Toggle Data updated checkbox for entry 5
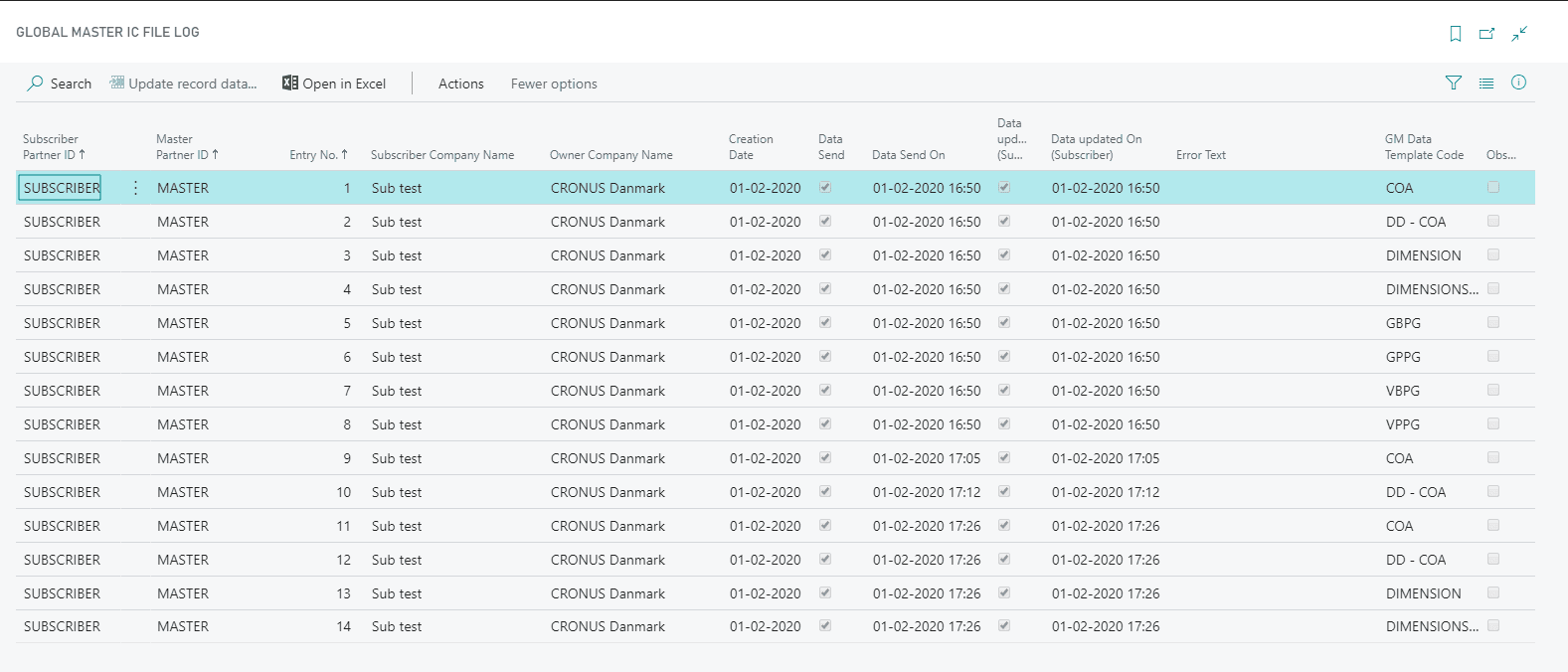 1004,322
